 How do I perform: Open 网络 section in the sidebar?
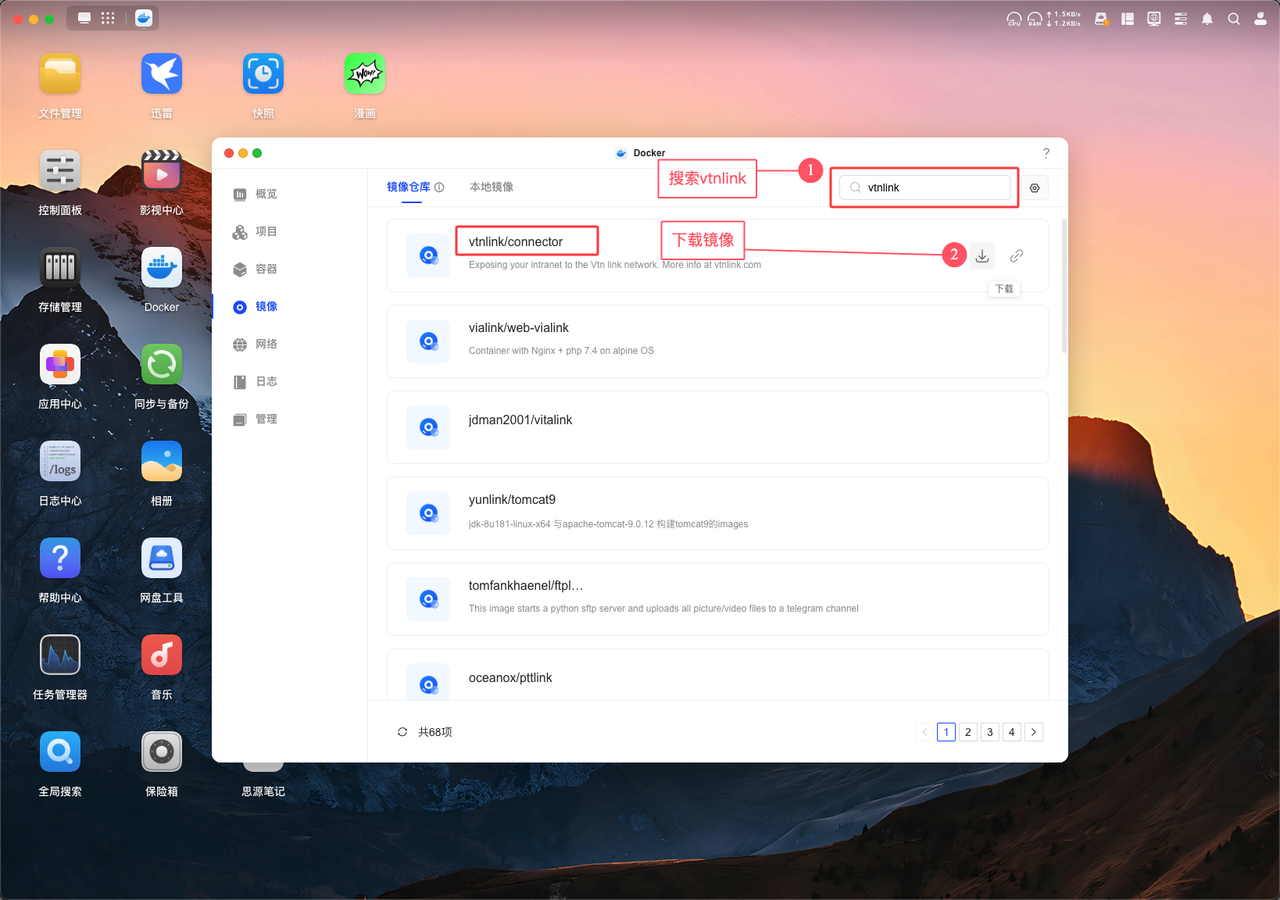(265, 344)
